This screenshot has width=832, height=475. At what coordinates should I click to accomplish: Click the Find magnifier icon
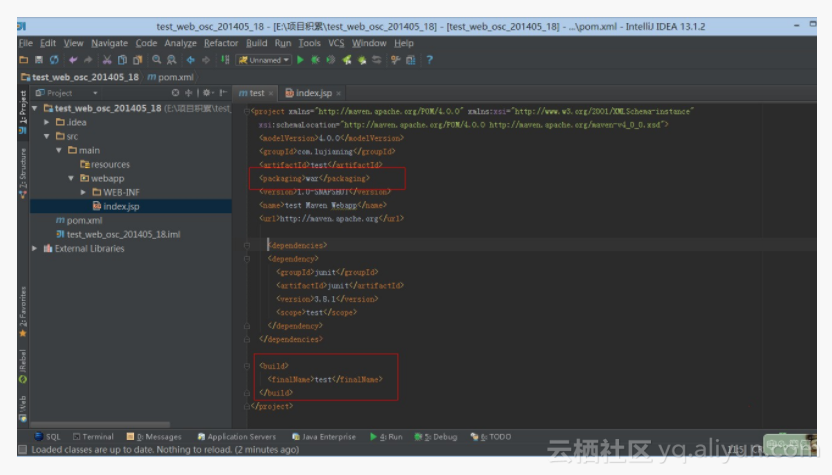coord(157,60)
